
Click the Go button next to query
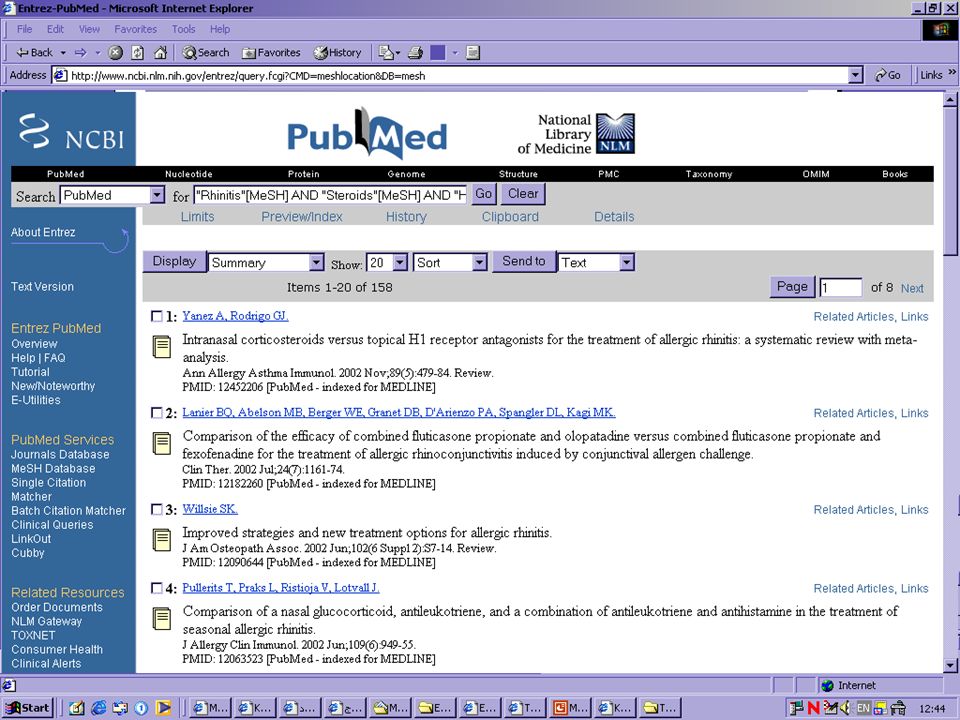pos(484,194)
